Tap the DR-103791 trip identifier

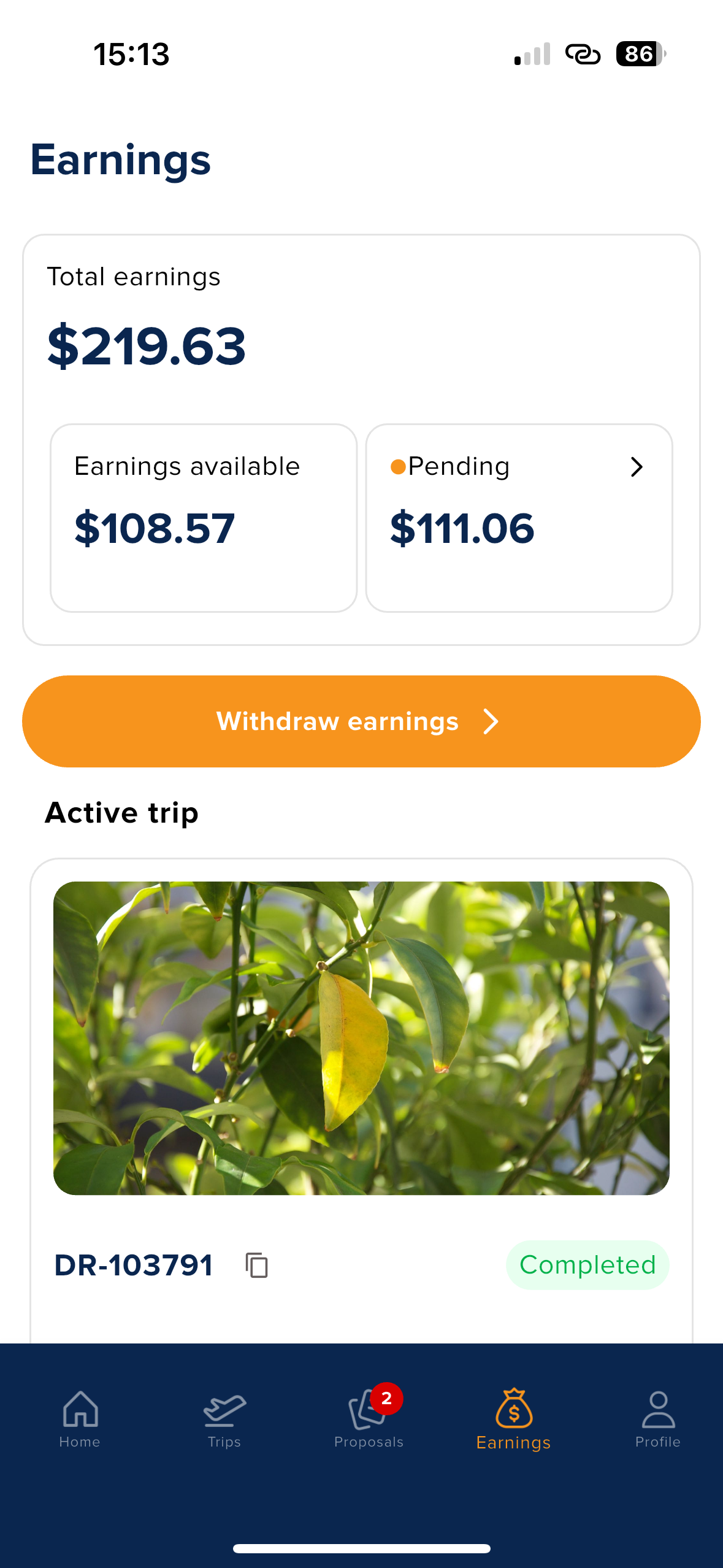(x=134, y=1265)
